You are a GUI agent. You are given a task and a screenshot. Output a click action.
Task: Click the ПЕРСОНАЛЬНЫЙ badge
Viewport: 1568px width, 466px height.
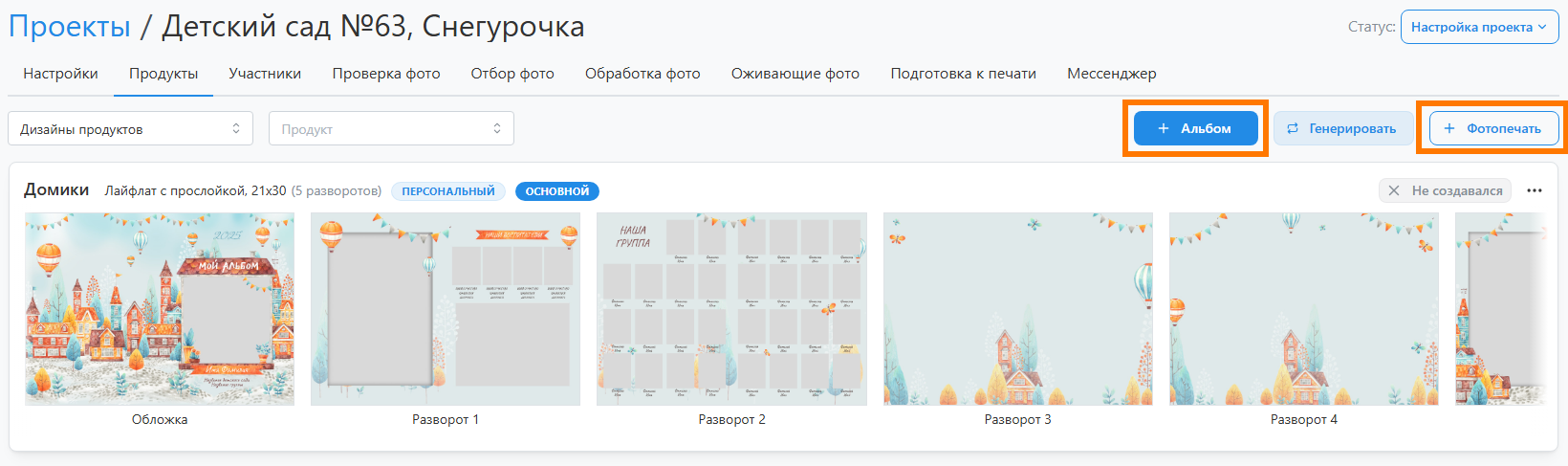(x=448, y=191)
